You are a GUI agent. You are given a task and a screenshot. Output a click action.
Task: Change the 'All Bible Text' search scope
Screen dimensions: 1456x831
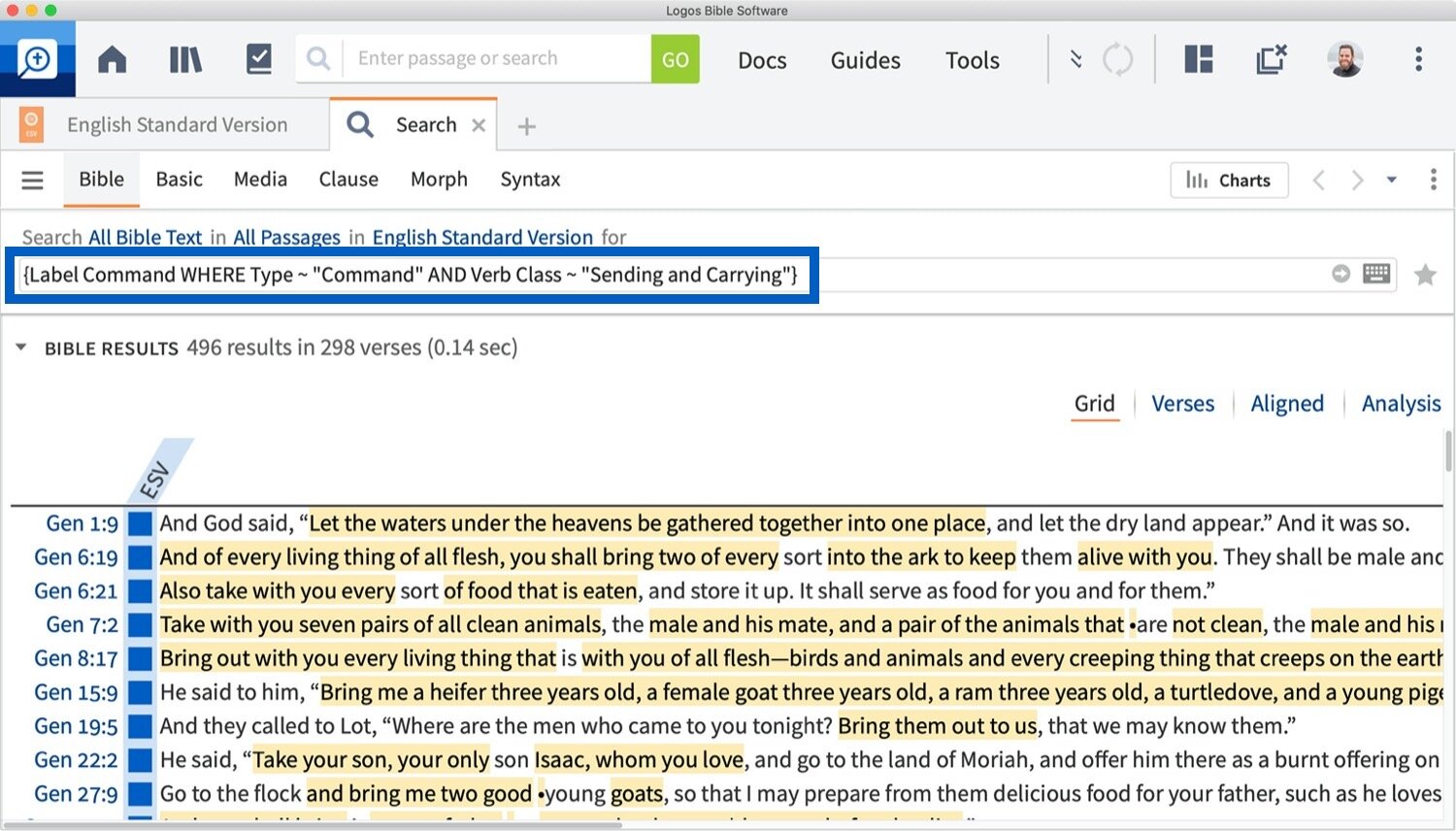[x=145, y=238]
